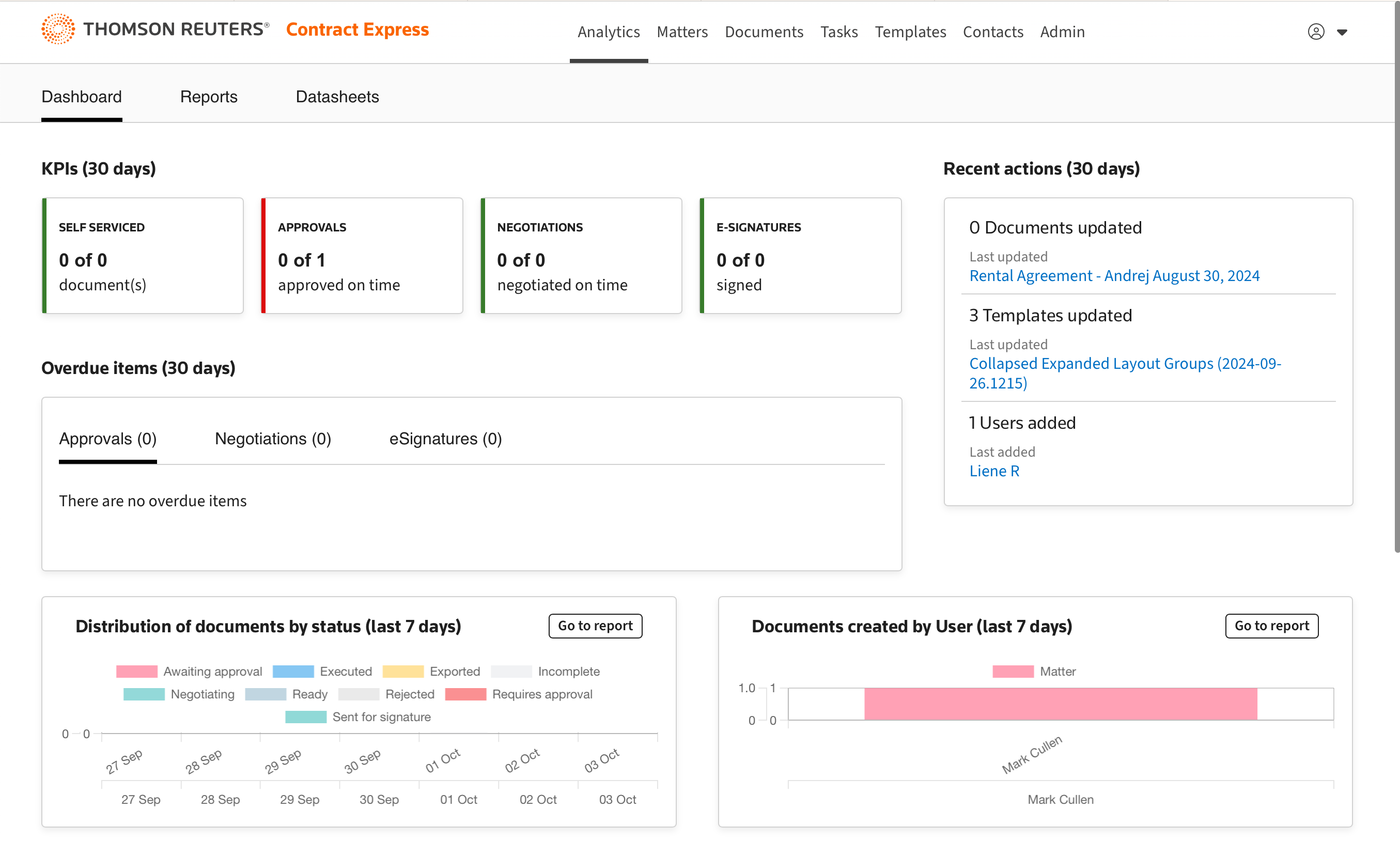Toggle the Executed legend entry

click(345, 672)
